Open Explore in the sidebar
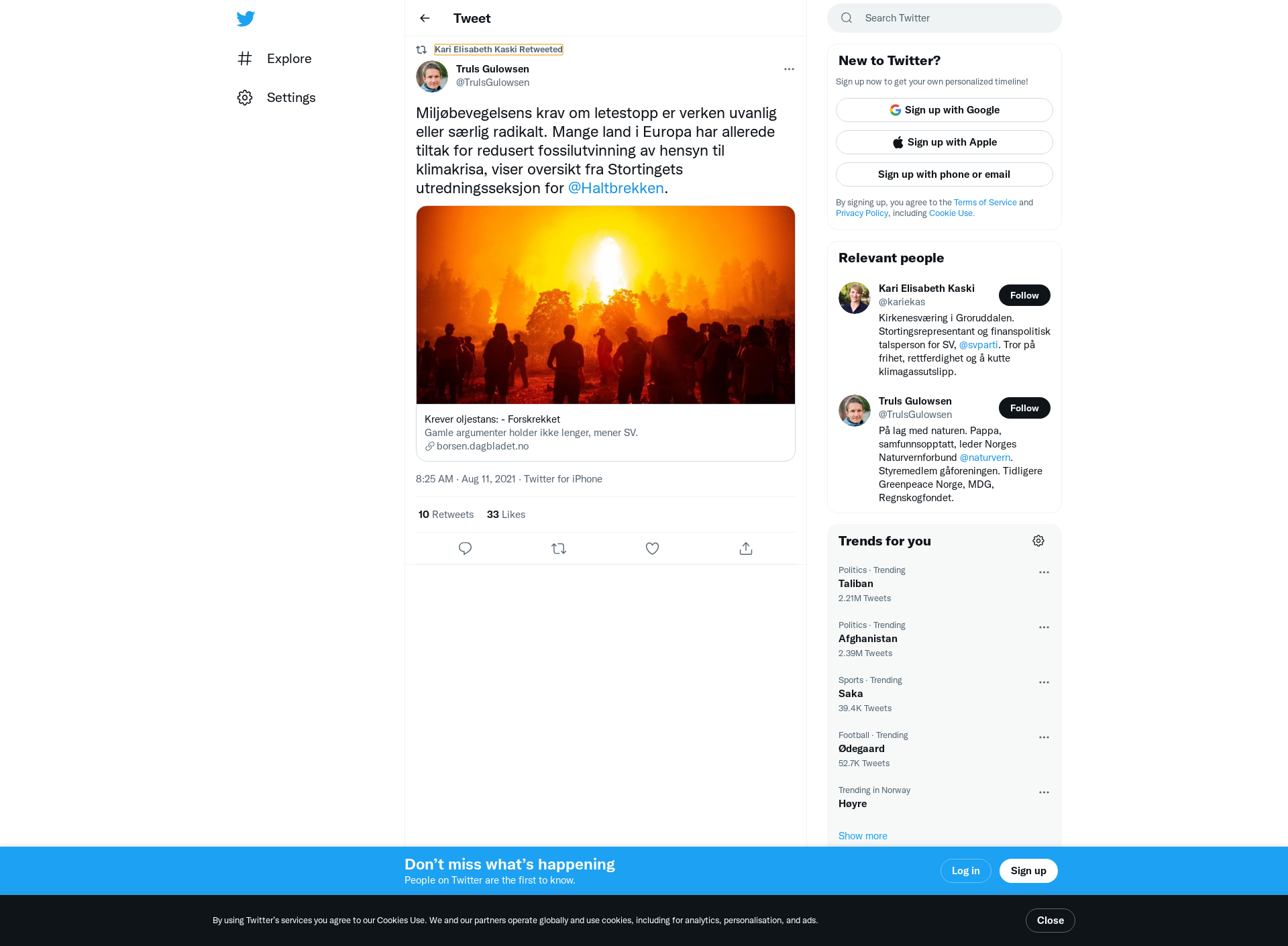1288x946 pixels. click(x=274, y=59)
